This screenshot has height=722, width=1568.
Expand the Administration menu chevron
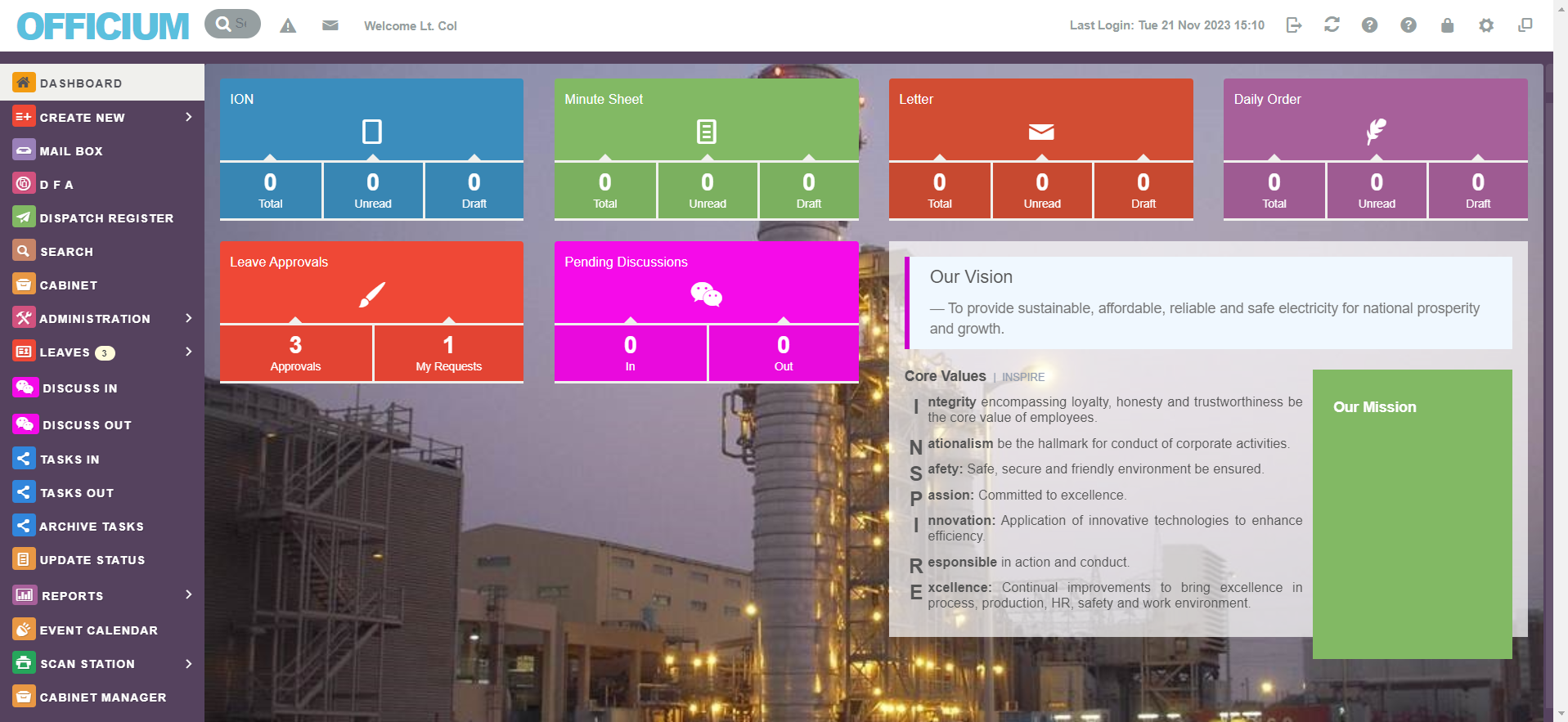click(189, 318)
